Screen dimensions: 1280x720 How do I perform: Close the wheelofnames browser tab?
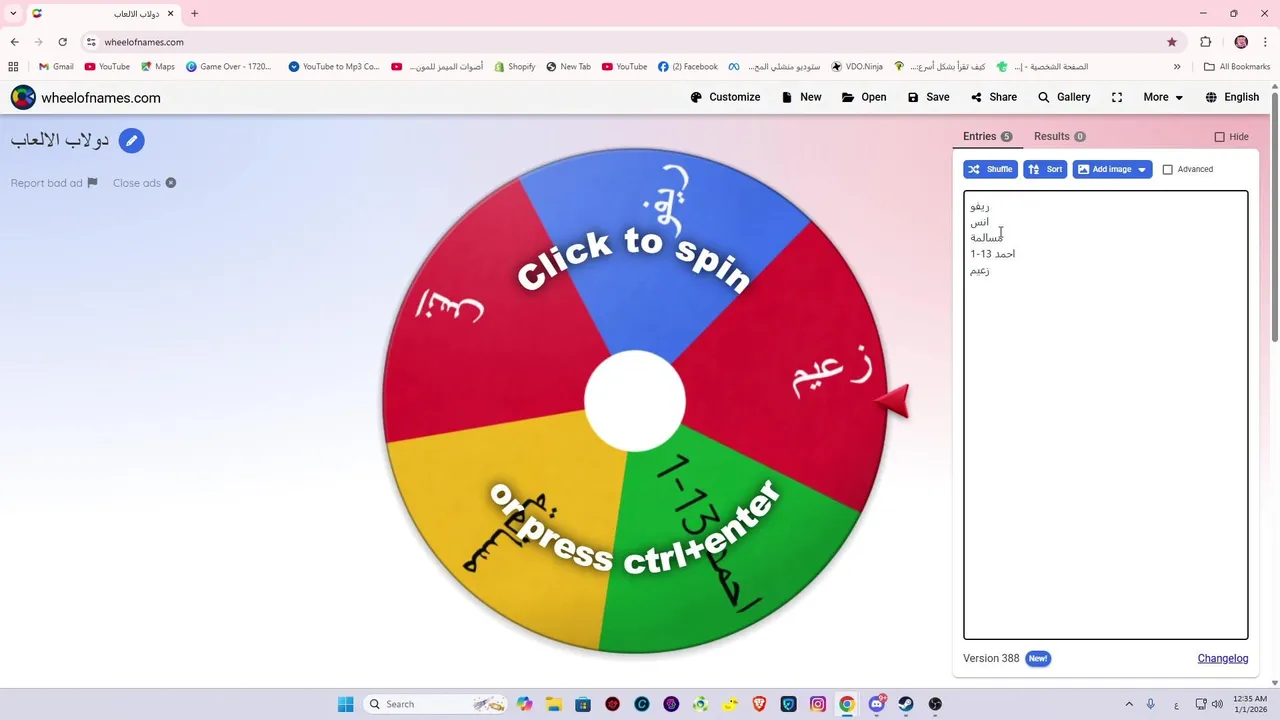[x=170, y=13]
